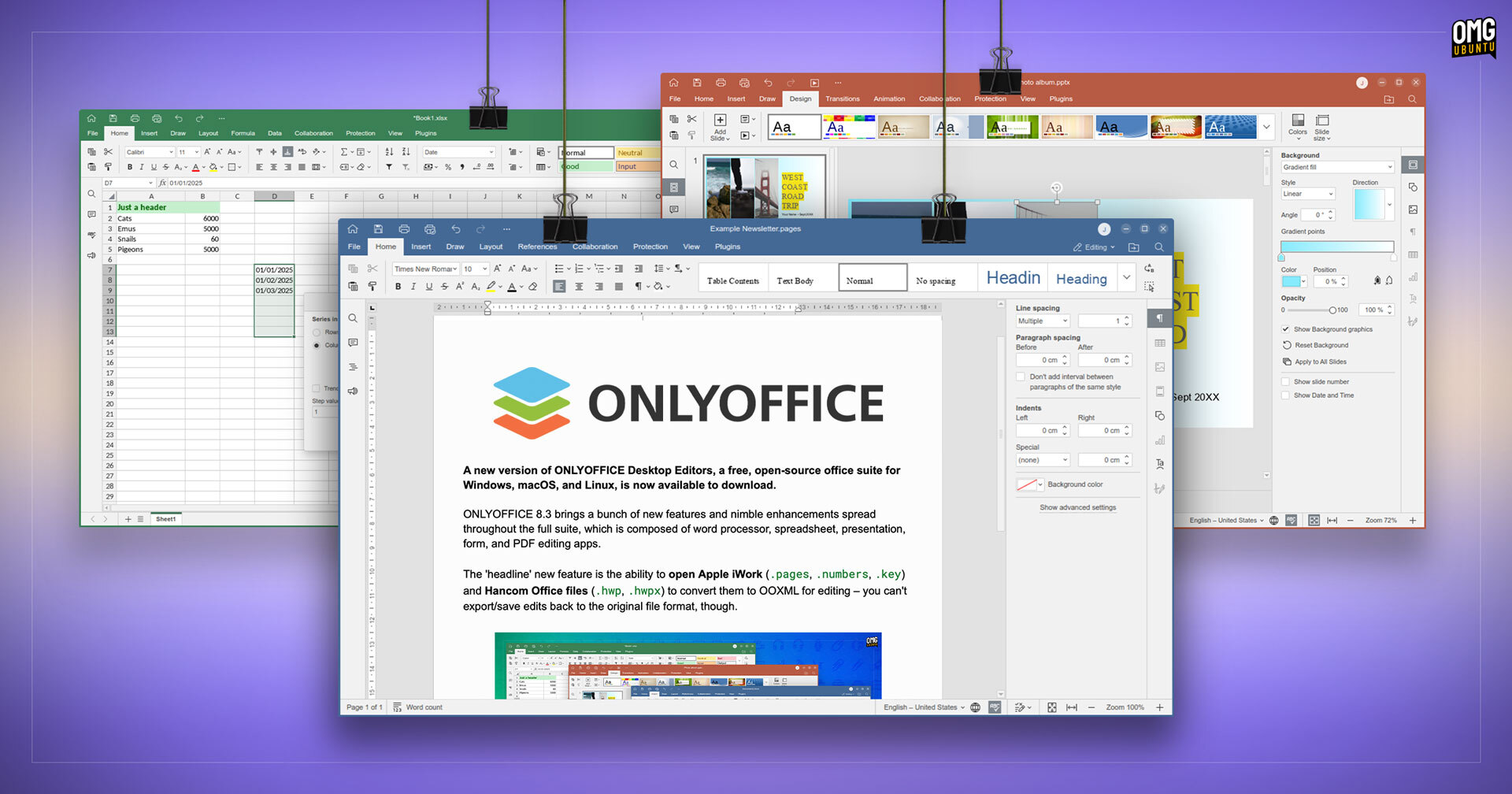Viewport: 1512px width, 794px height.
Task: Open Line spacing Multiple dropdown
Action: coord(1043,321)
